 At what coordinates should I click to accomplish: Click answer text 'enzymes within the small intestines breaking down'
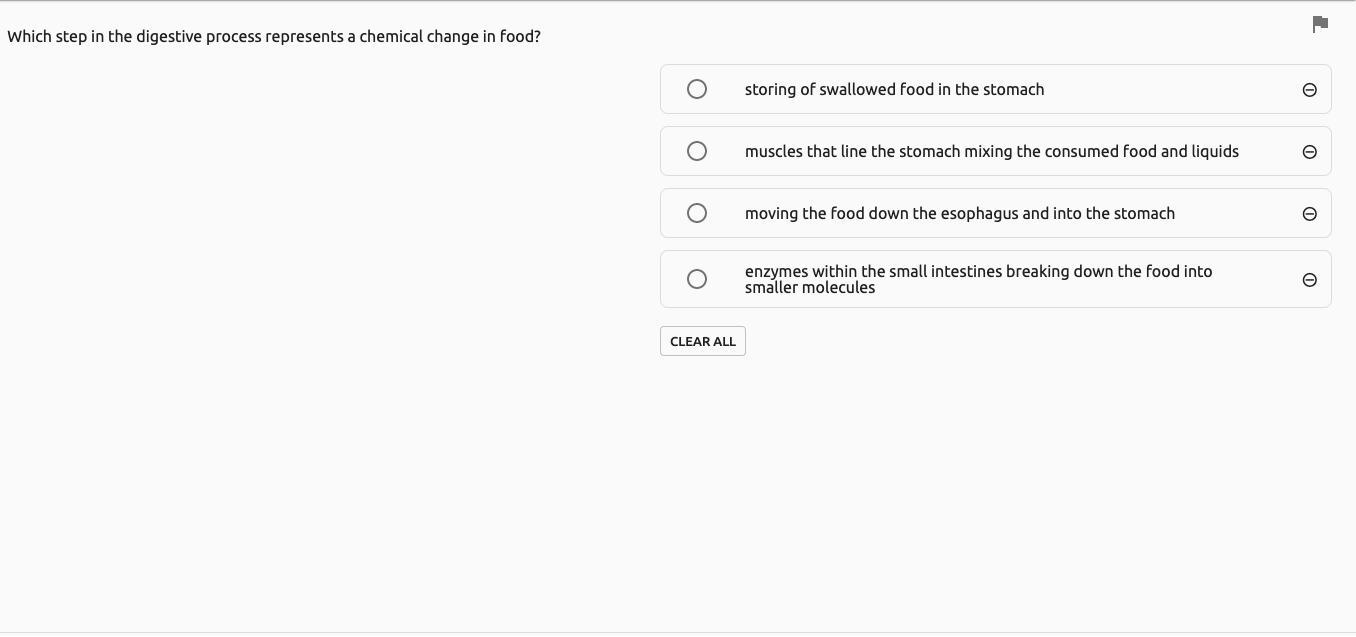tap(978, 271)
